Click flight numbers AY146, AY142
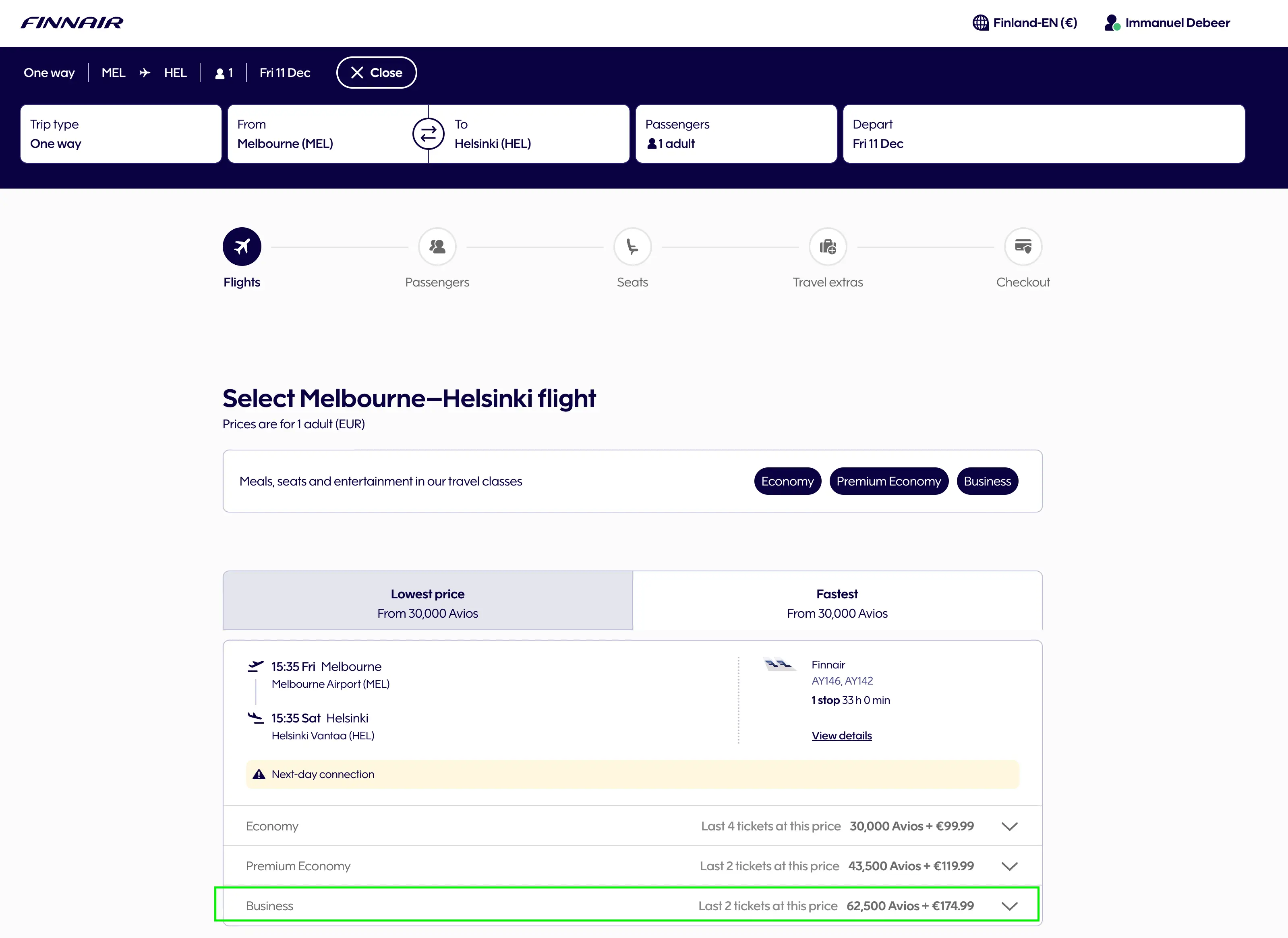This screenshot has width=1288, height=938. 842,681
